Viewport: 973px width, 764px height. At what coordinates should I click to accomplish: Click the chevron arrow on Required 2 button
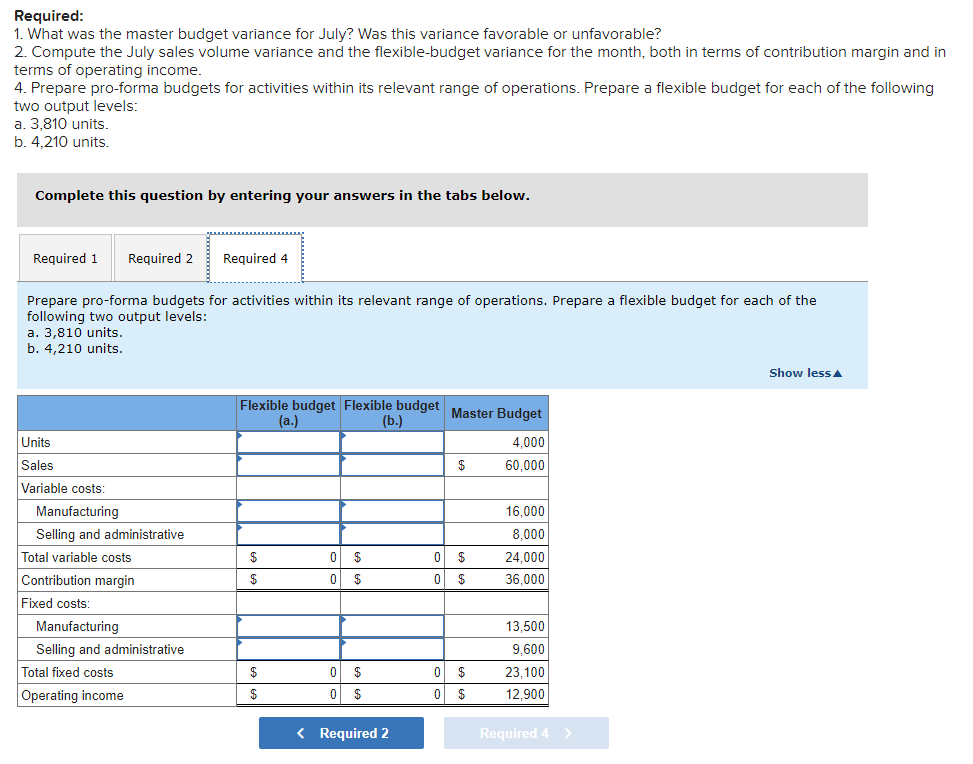point(301,733)
